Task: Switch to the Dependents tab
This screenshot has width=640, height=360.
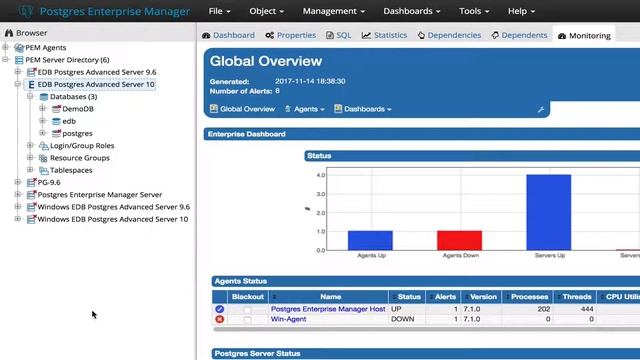Action: tap(519, 36)
